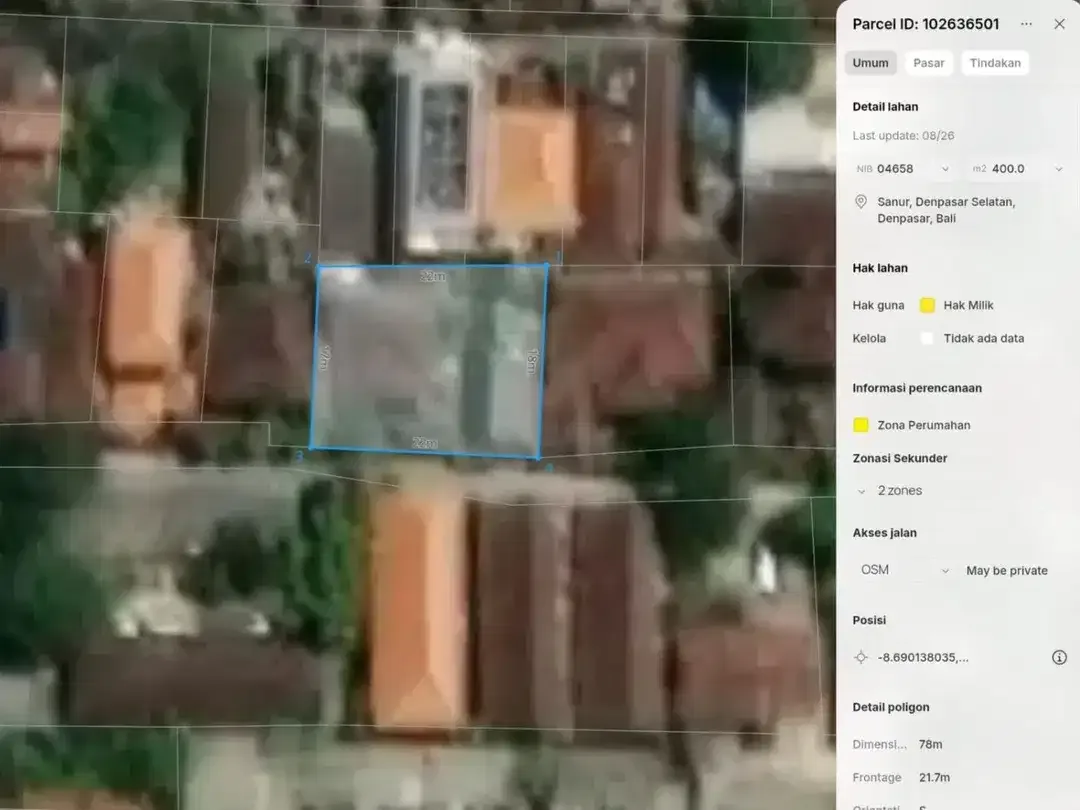Click the Hak Milik label
1080x810 pixels.
click(968, 305)
